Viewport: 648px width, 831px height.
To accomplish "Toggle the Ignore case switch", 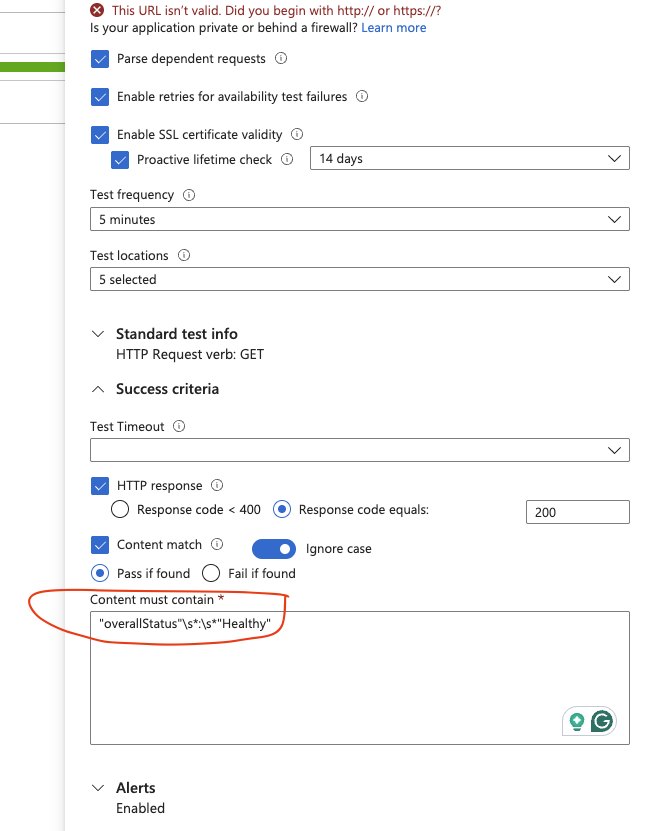I will (274, 549).
